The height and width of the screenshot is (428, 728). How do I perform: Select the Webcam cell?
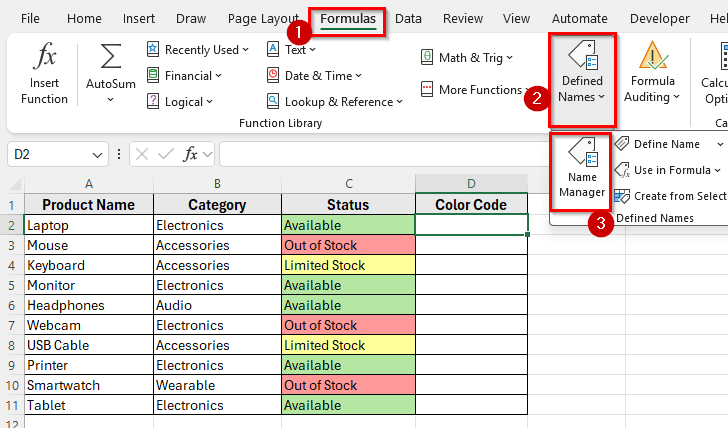coord(89,325)
